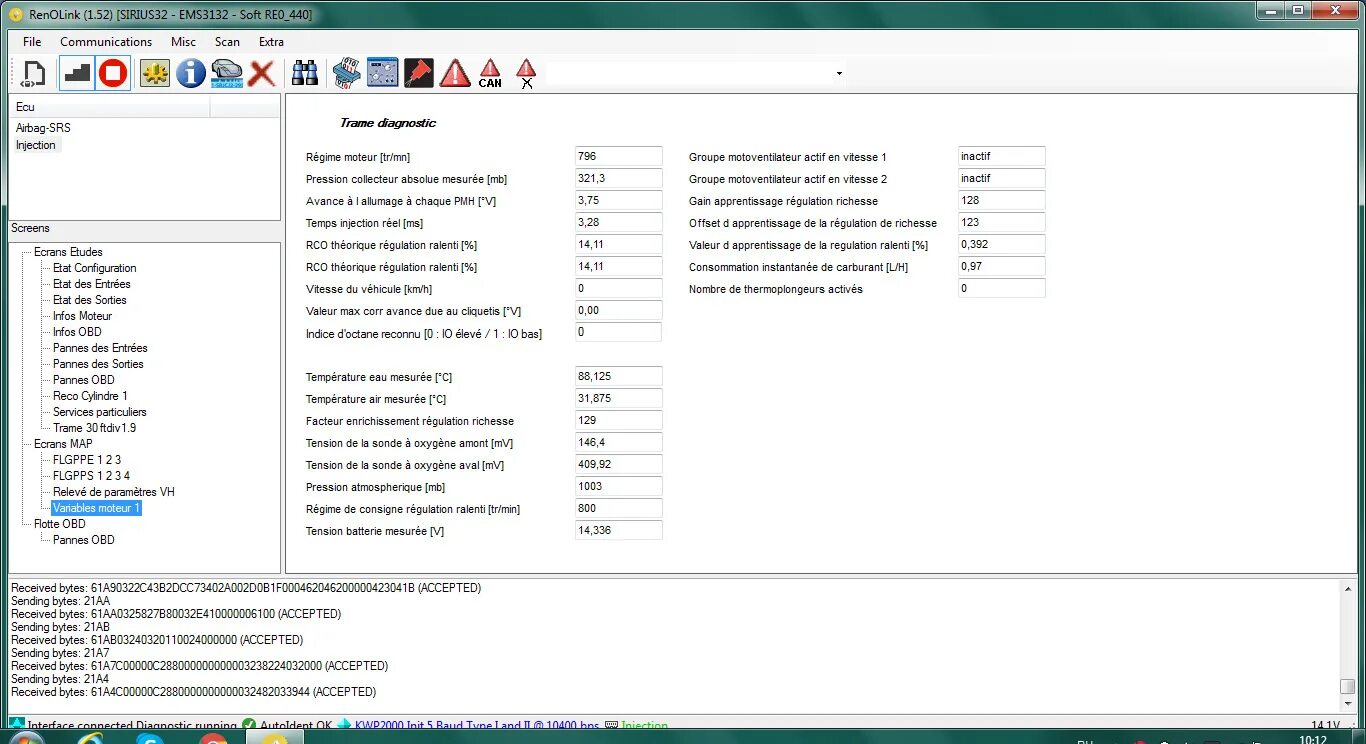The image size is (1366, 744).
Task: Open Services particuliers screen
Action: [x=100, y=412]
